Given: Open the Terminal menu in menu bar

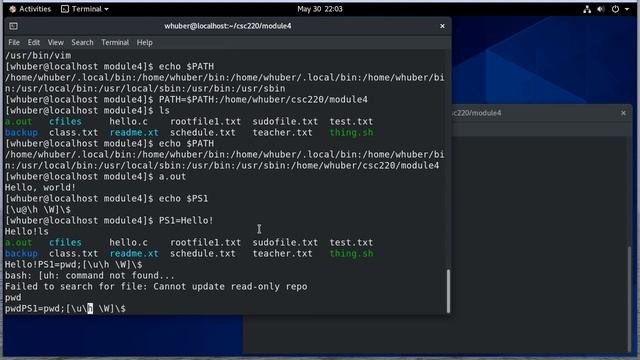Looking at the screenshot, I should click(x=115, y=42).
